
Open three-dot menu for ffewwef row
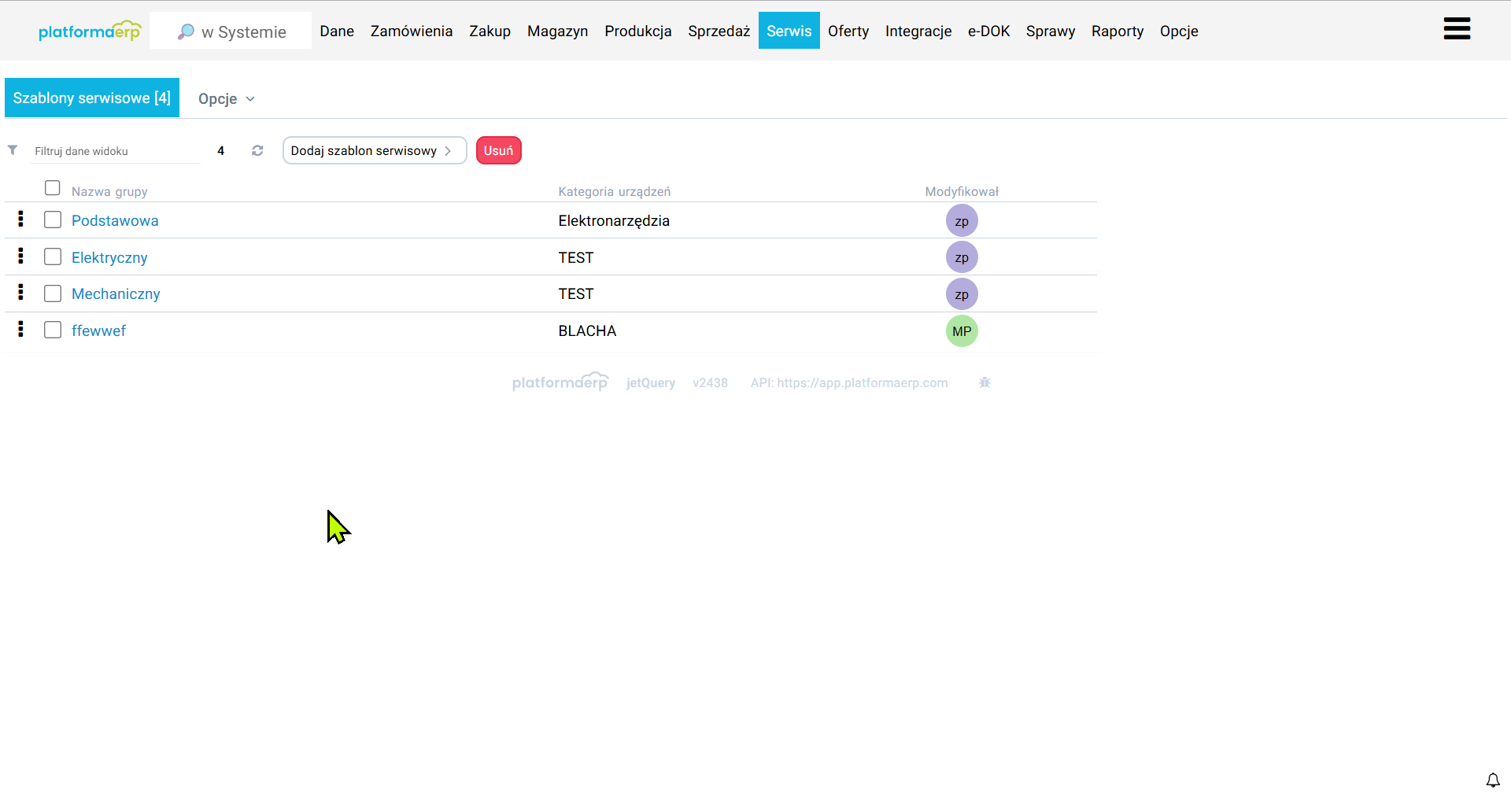pyautogui.click(x=21, y=330)
